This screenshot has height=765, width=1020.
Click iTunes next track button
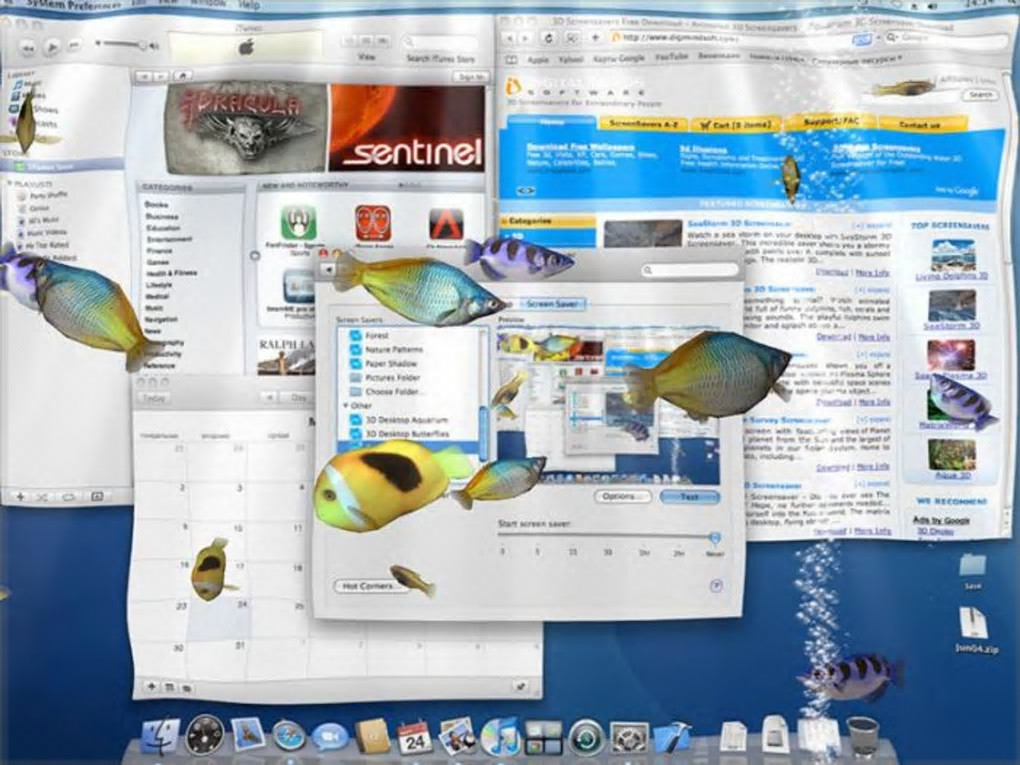coord(75,46)
